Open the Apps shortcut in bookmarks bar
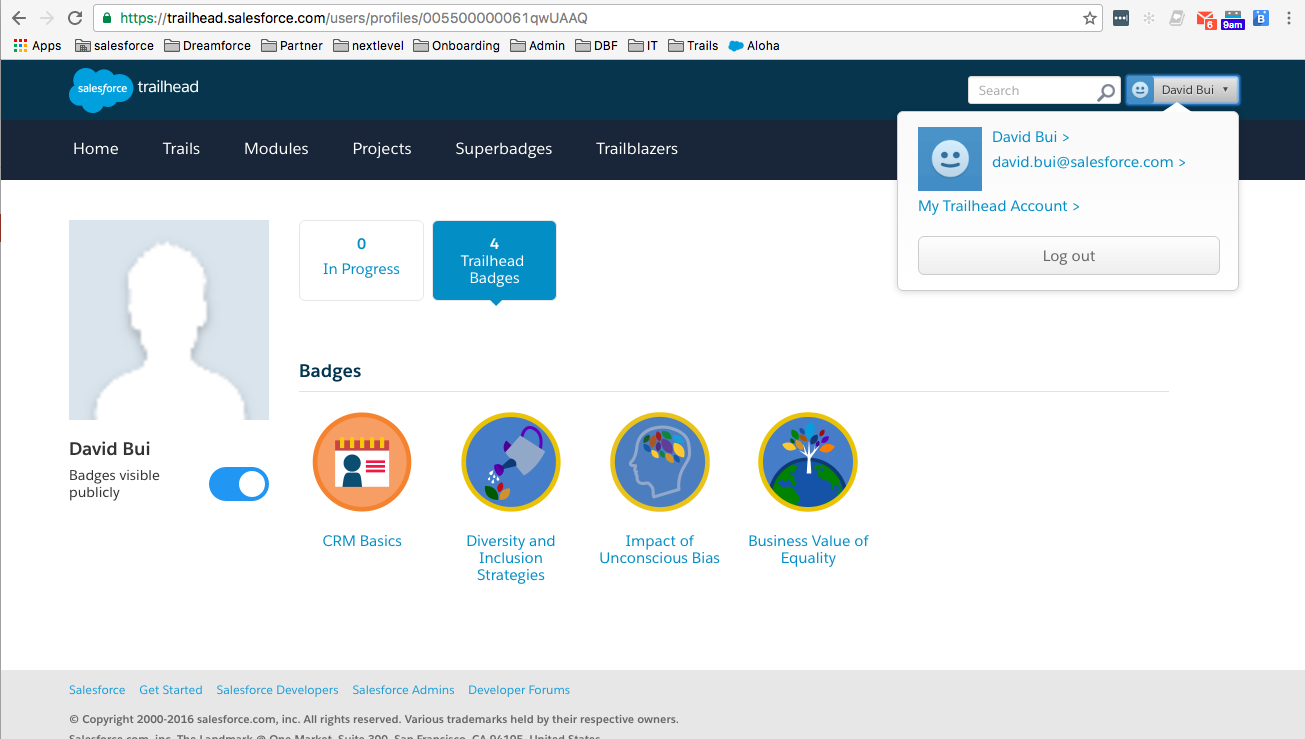Viewport: 1305px width, 739px height. click(37, 46)
